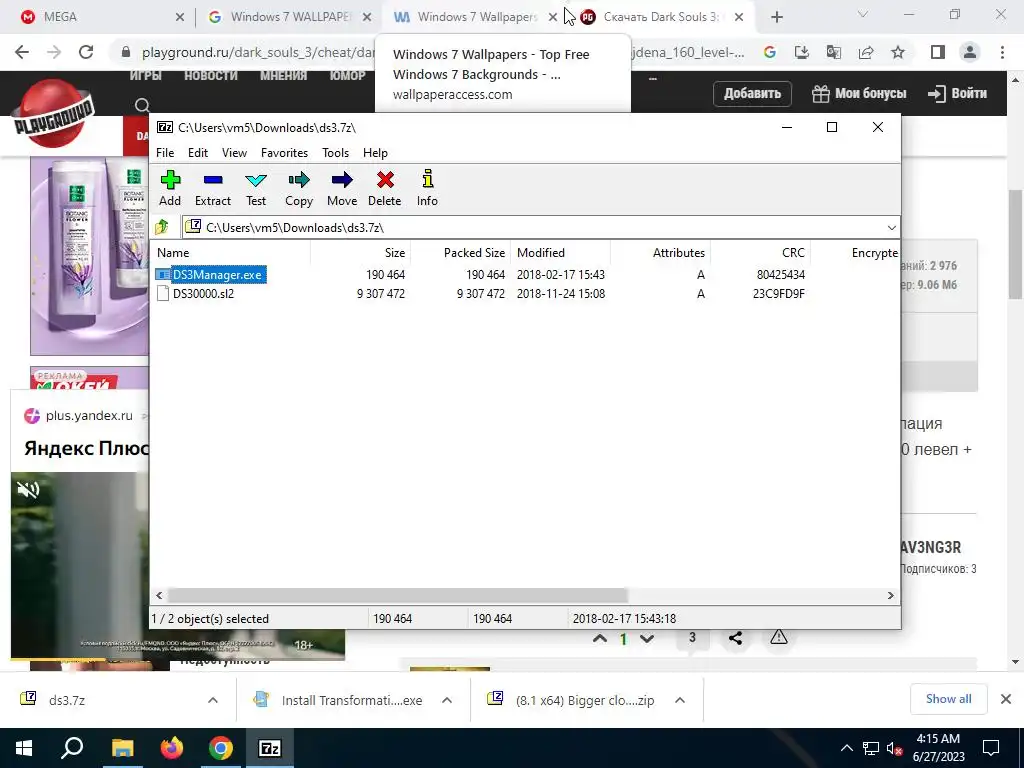The image size is (1024, 768).
Task: Click the Playground search magnifier icon
Action: (x=142, y=105)
